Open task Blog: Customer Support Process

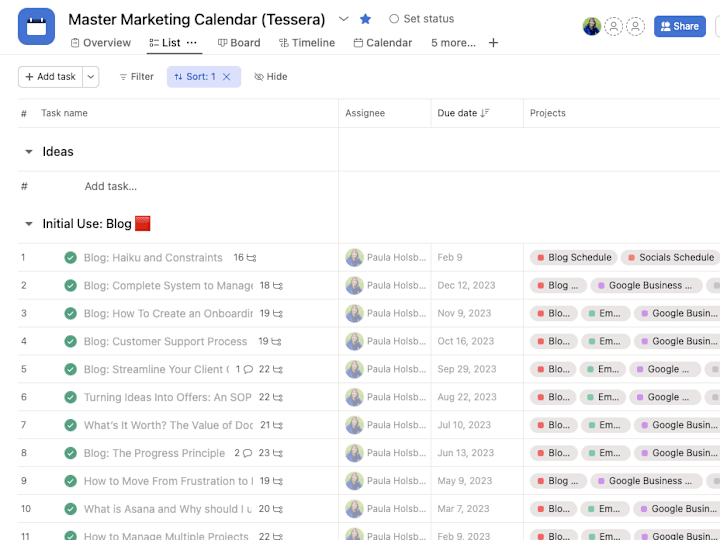[x=165, y=341]
